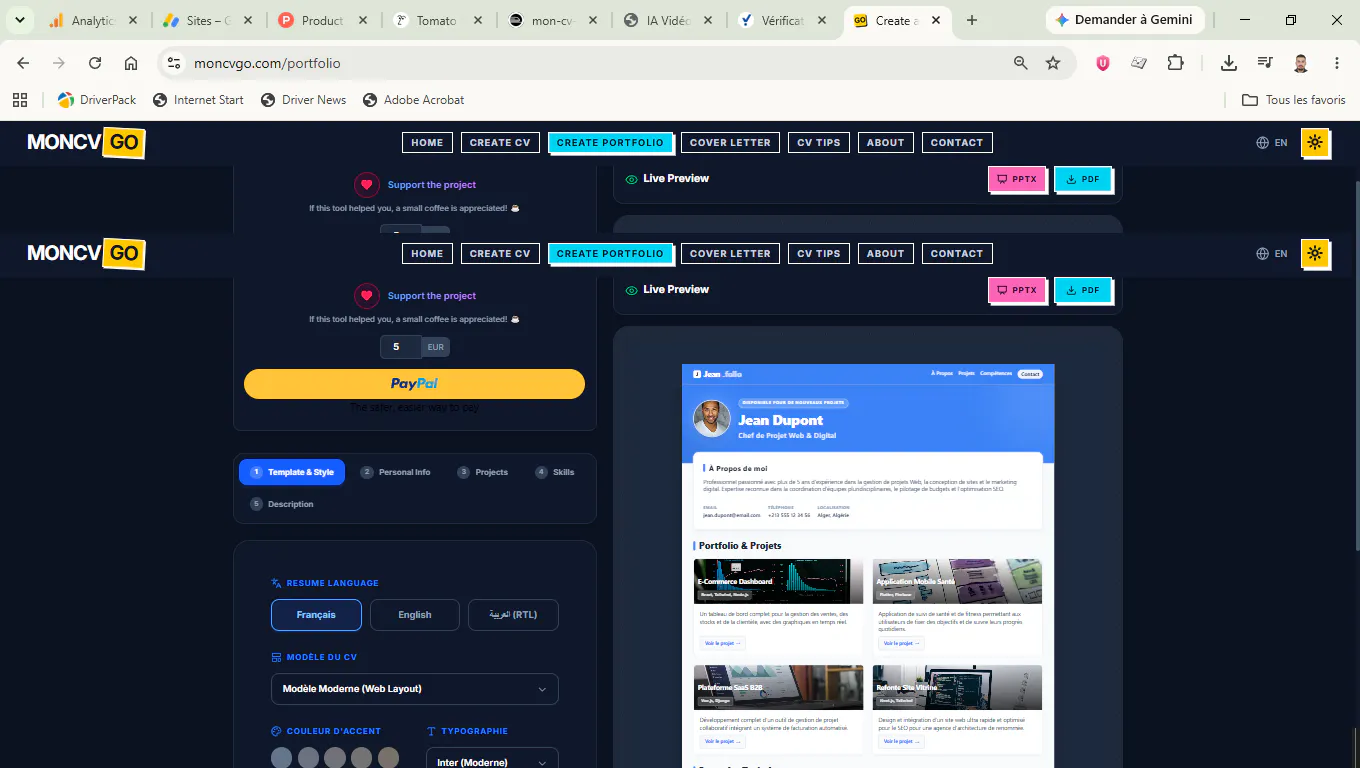
Task: Show browser downloads icon
Action: 1229,63
